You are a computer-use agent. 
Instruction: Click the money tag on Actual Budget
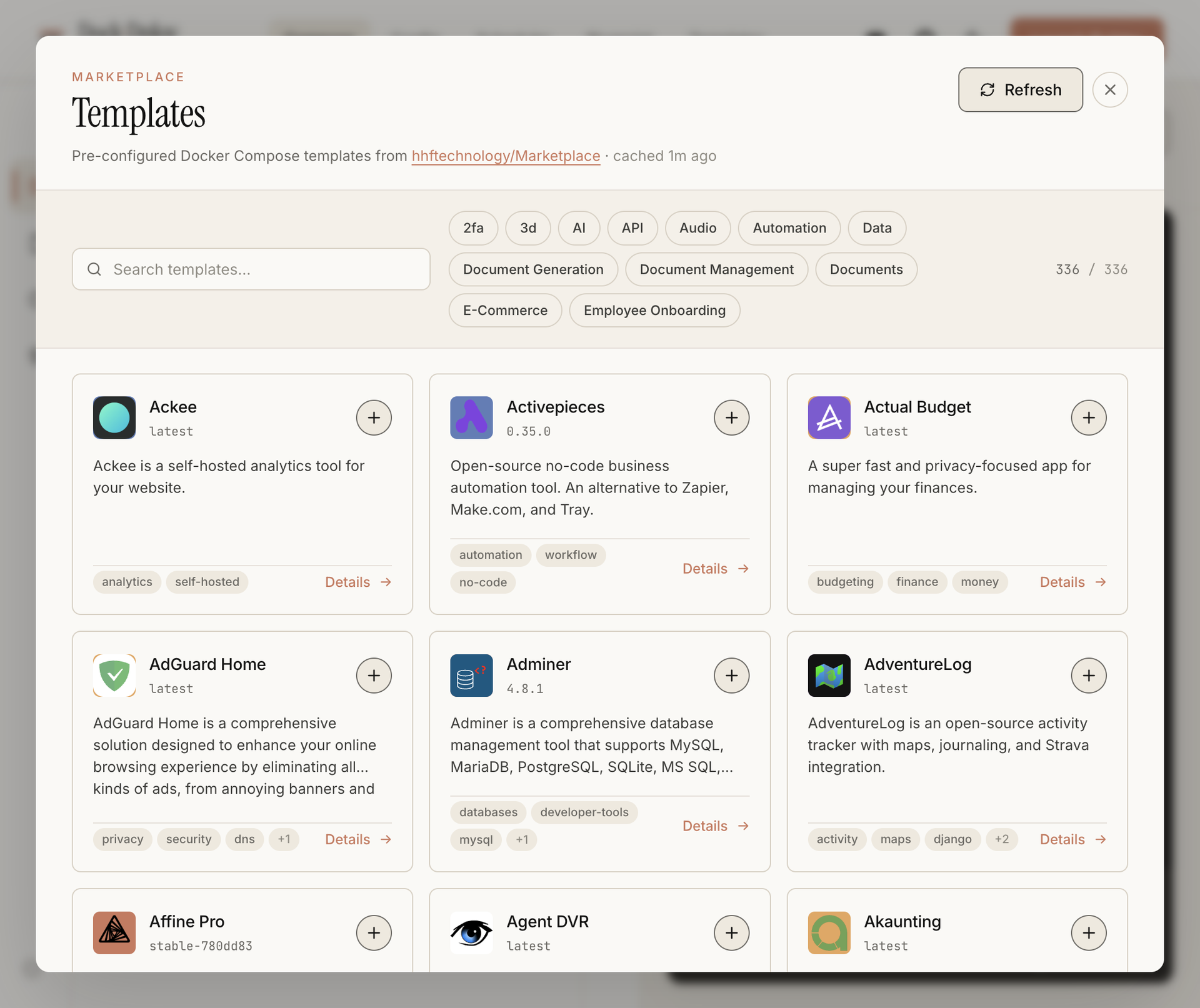click(x=979, y=582)
